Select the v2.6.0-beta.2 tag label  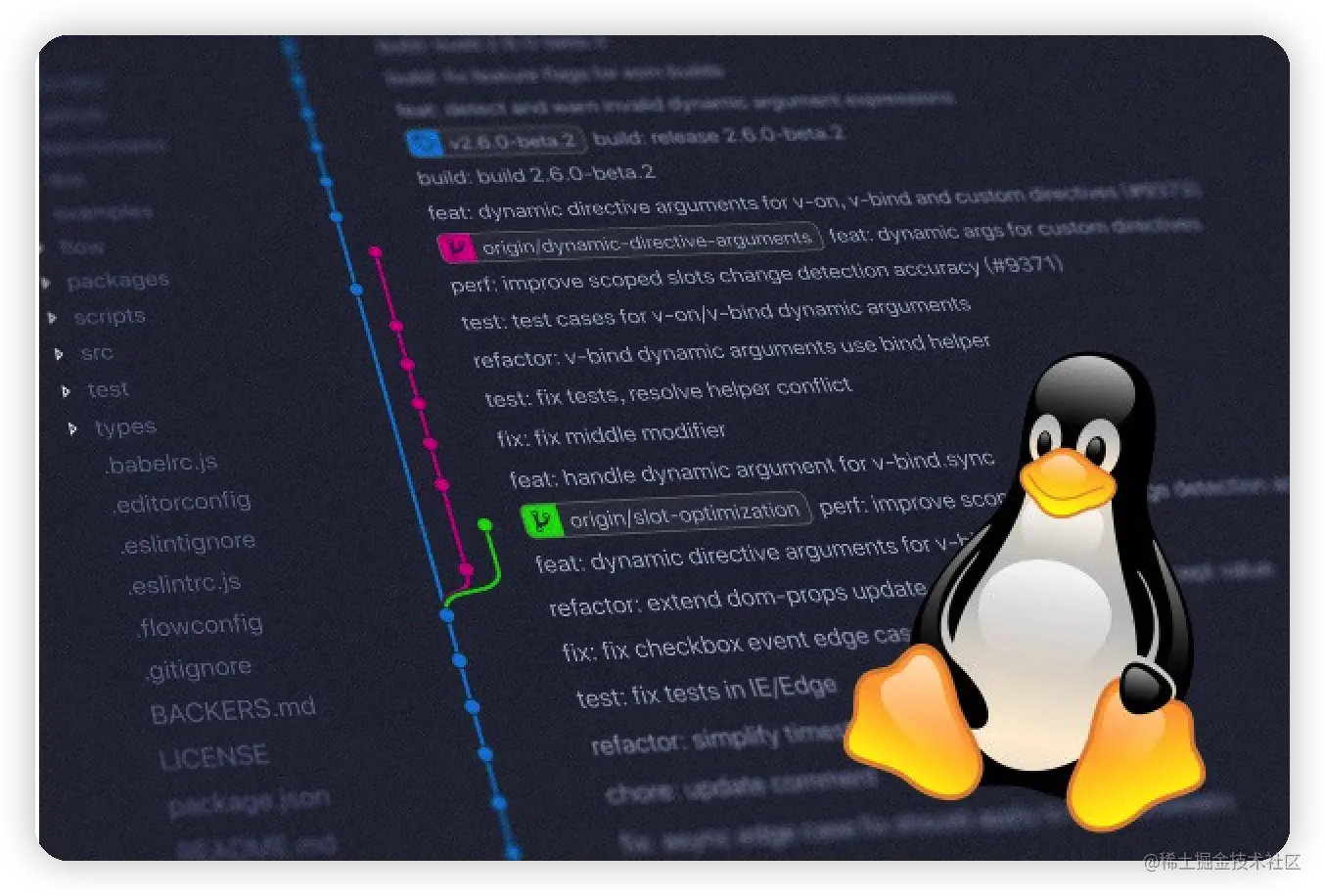coord(512,141)
